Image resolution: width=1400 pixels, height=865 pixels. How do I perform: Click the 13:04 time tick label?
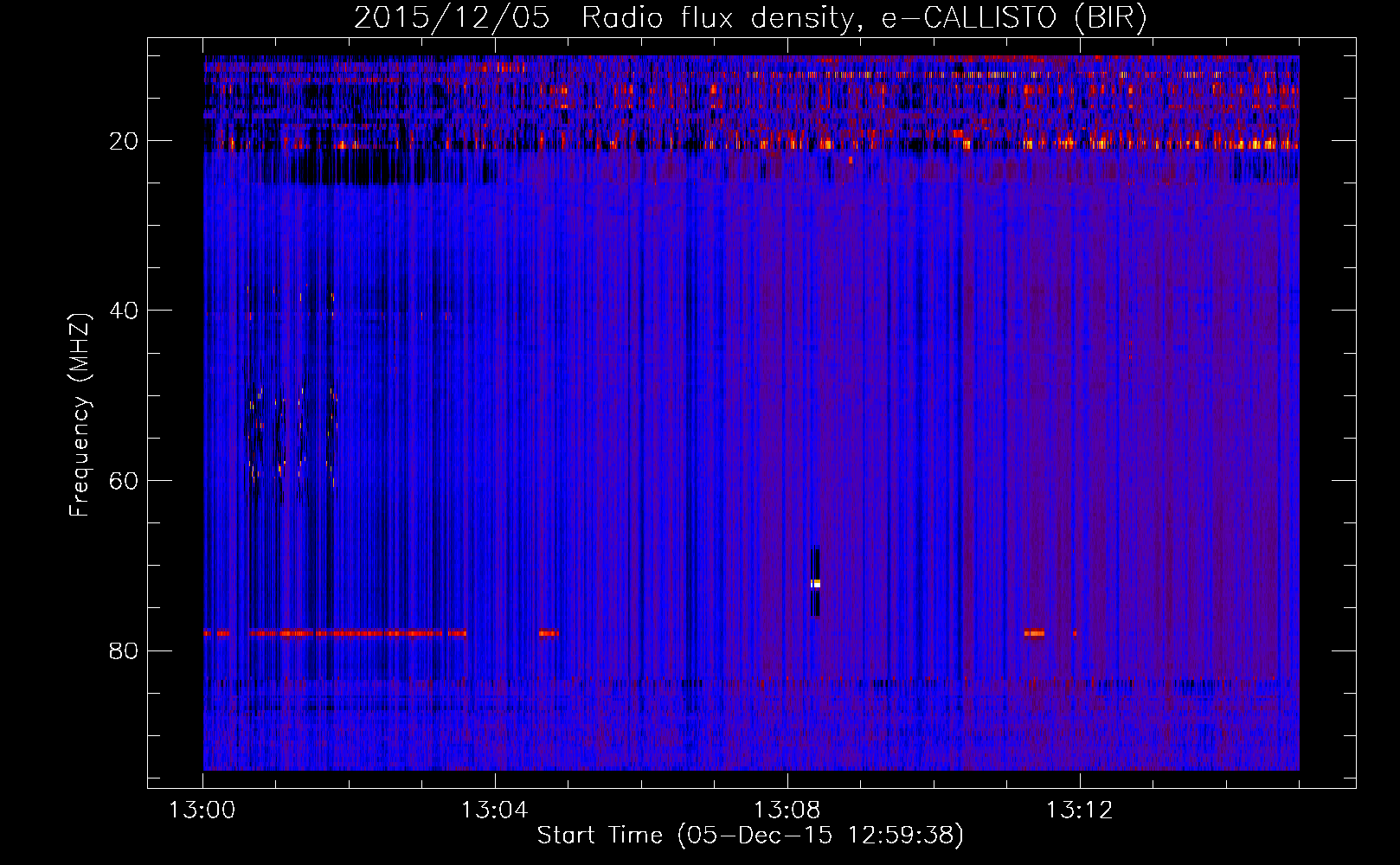point(495,811)
